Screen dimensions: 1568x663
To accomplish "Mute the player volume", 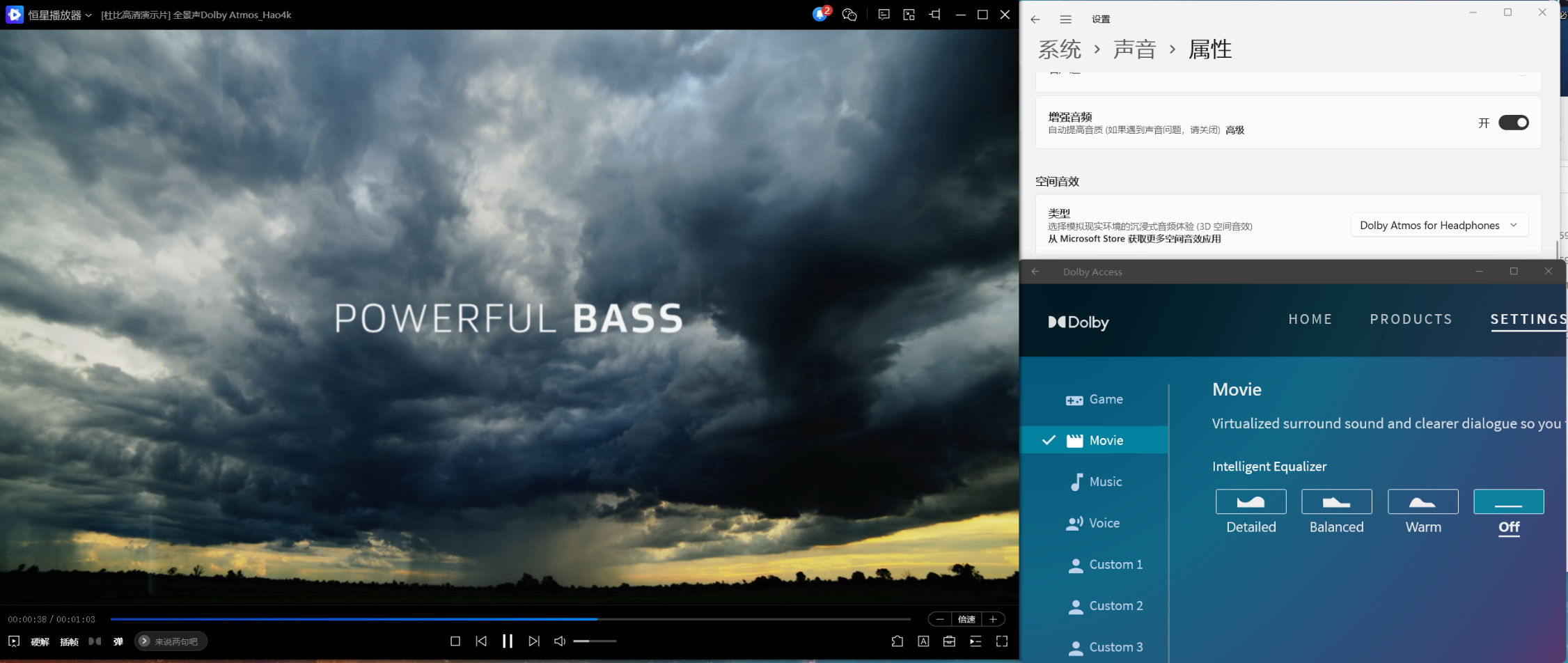I will click(560, 641).
